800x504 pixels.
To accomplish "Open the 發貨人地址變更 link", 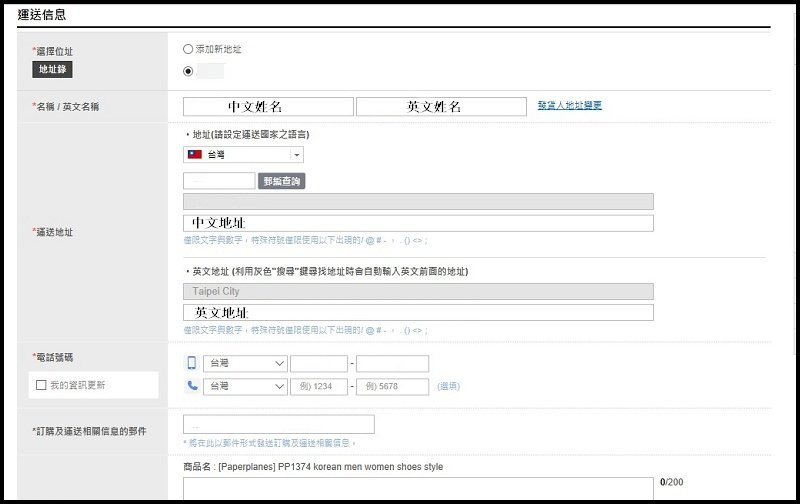I will (569, 105).
